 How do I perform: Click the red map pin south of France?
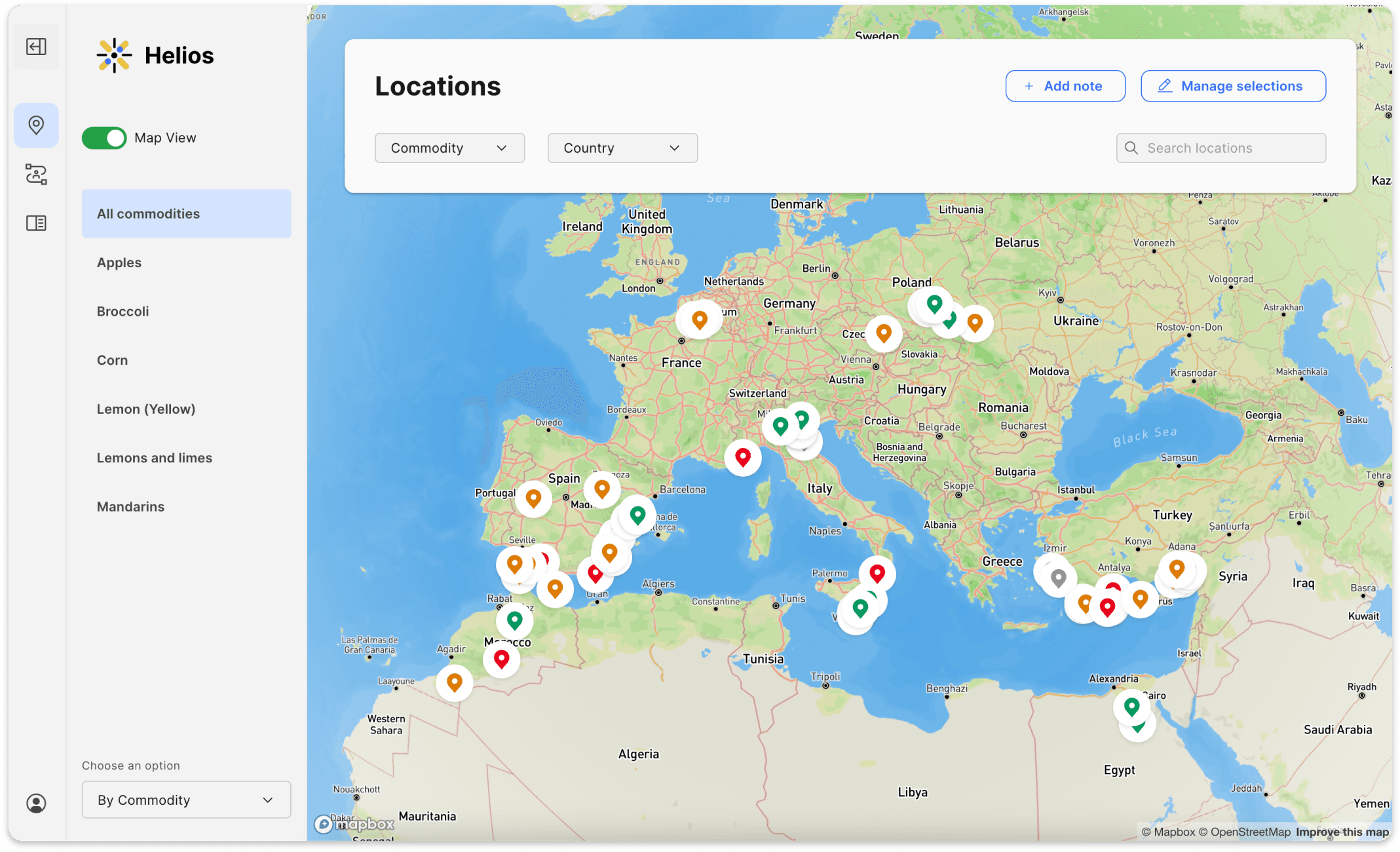pos(742,456)
